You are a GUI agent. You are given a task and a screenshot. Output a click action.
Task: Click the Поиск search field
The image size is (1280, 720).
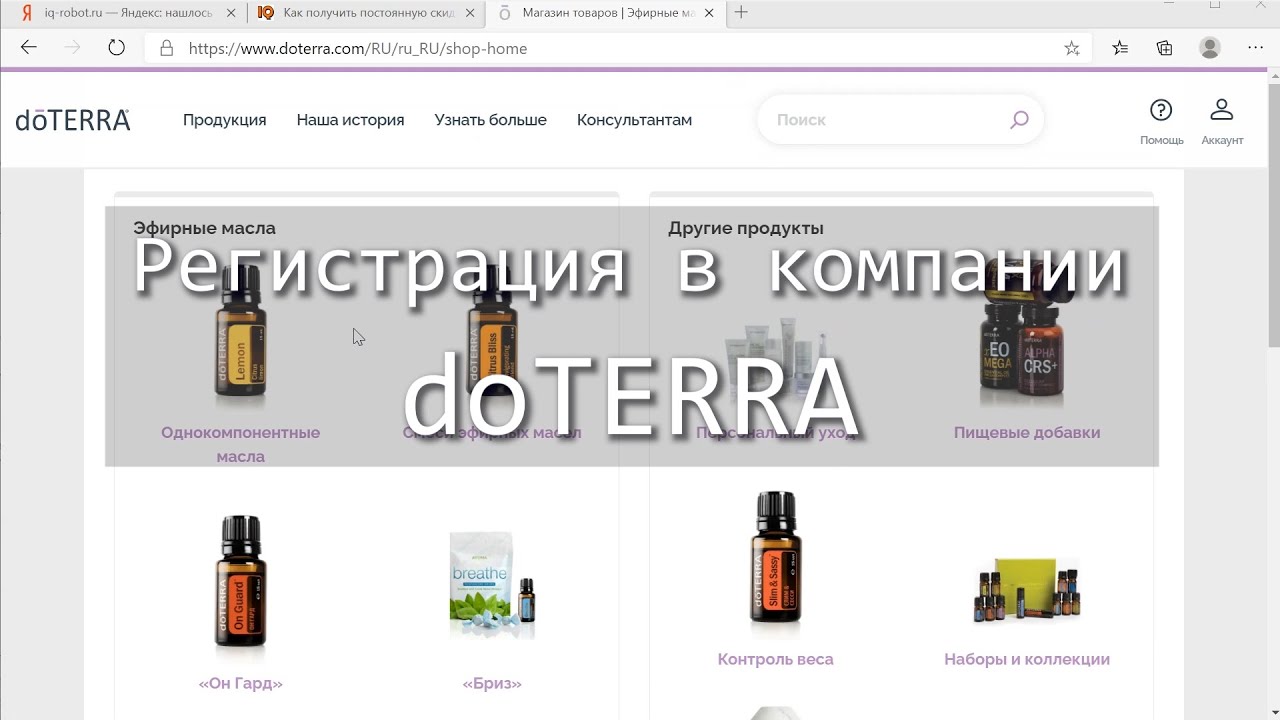900,120
